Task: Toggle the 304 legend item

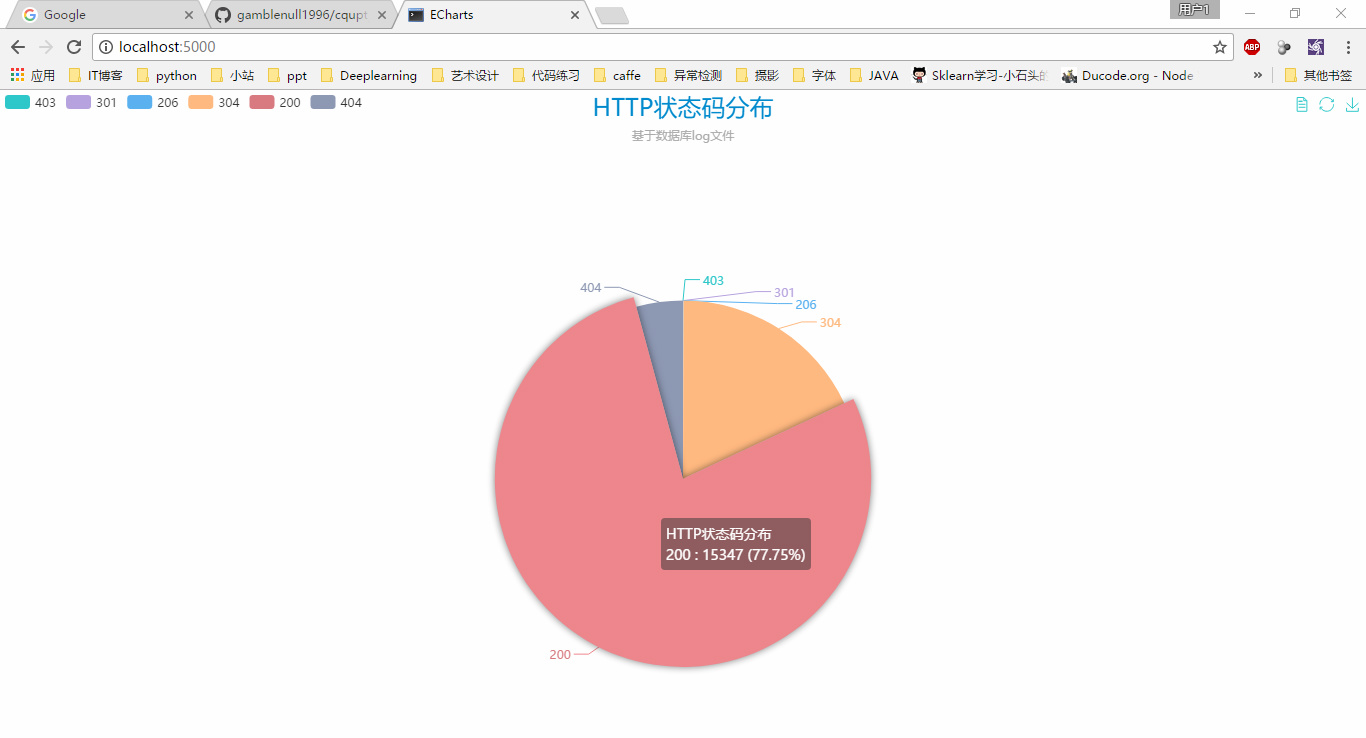Action: 214,102
